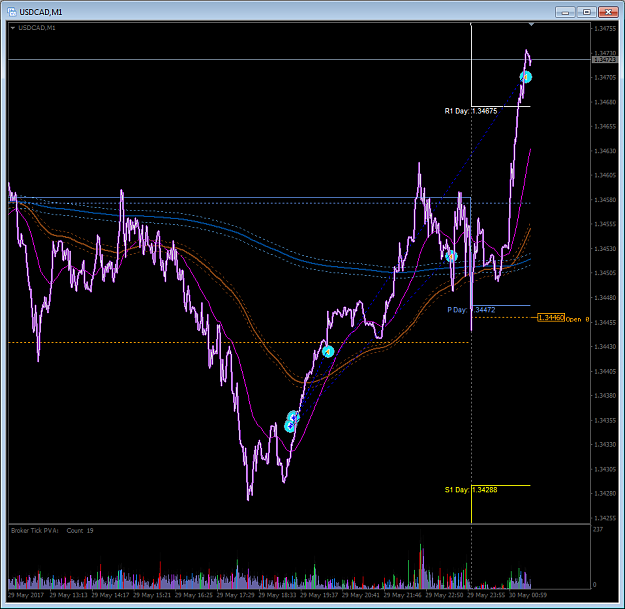
Task: Maximize the USDCAD,M1 chart window
Action: pyautogui.click(x=587, y=12)
